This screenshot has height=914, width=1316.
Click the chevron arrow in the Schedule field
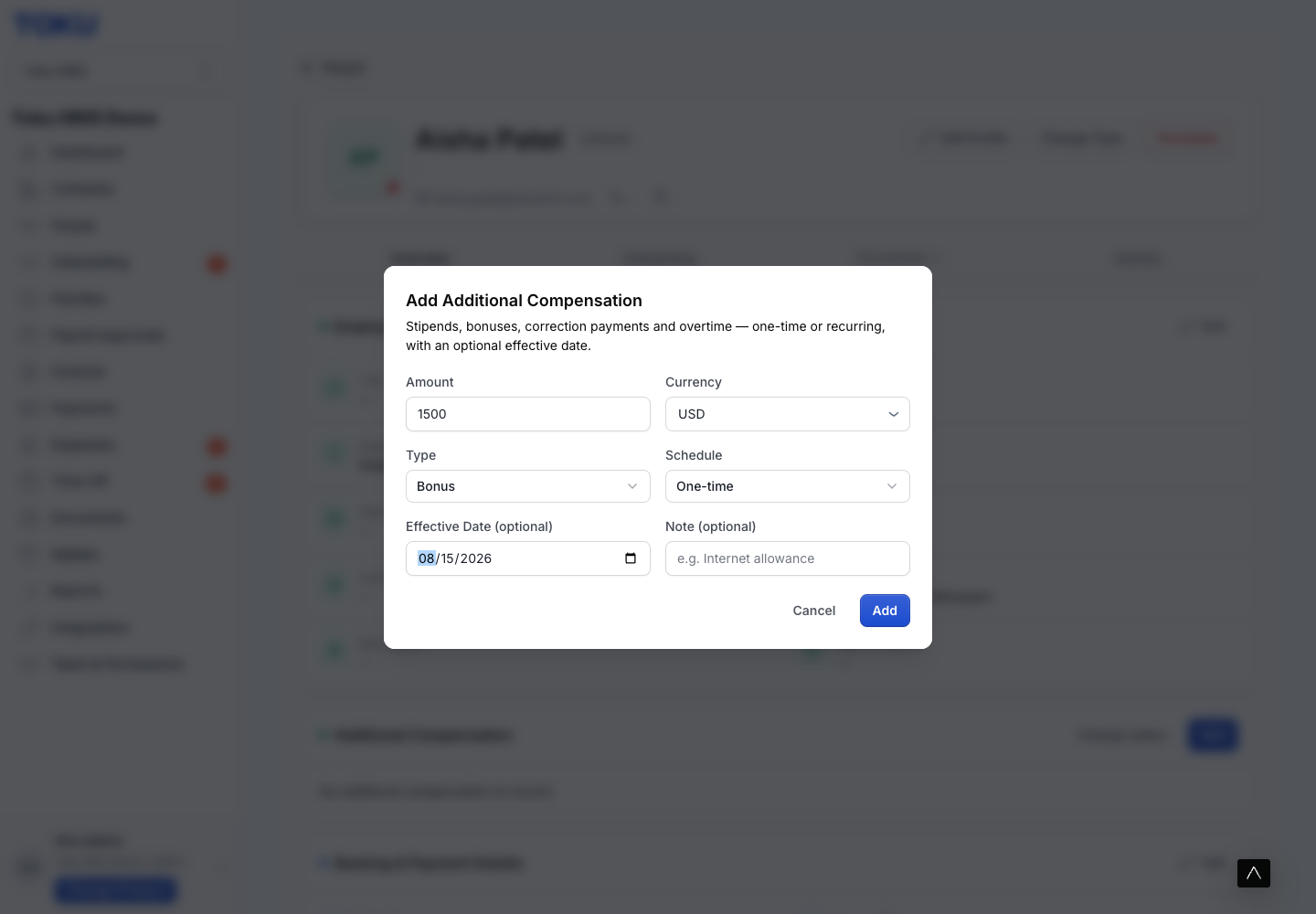coord(892,486)
